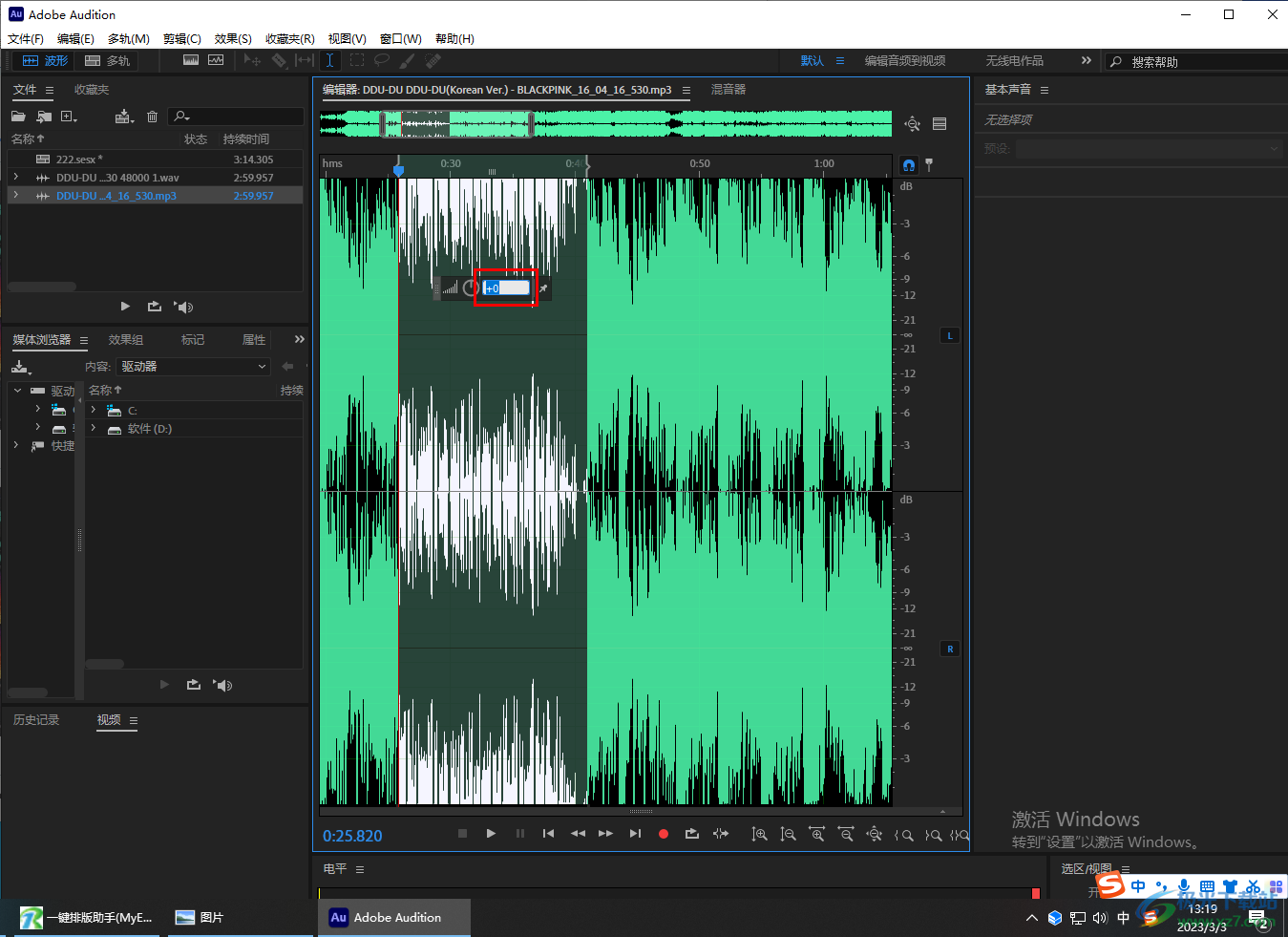
Task: Open the 混音器 (Mixer) tab
Action: (x=728, y=90)
